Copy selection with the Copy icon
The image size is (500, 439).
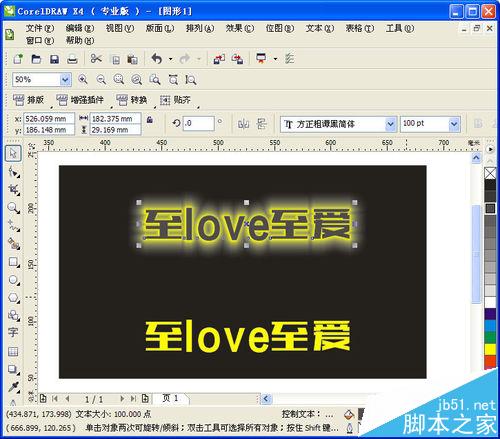click(x=115, y=59)
